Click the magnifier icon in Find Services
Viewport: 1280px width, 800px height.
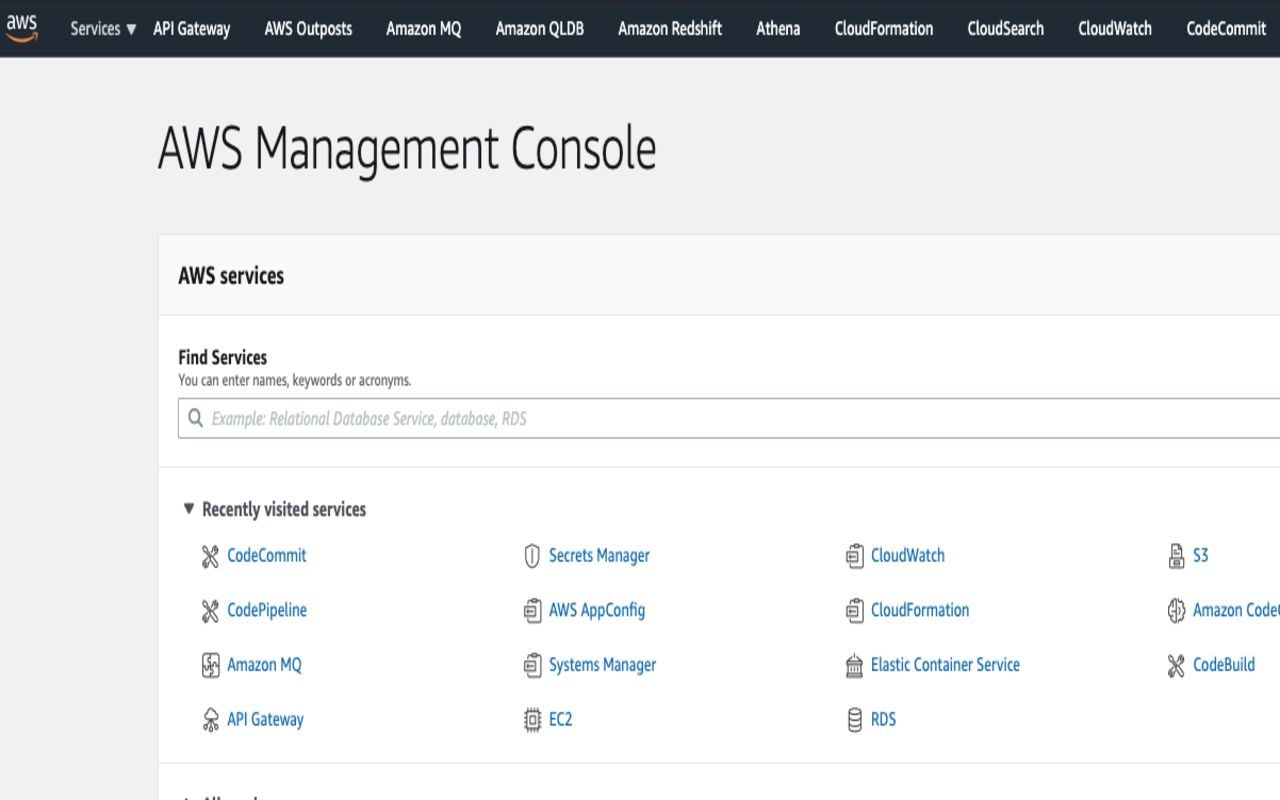click(x=196, y=418)
